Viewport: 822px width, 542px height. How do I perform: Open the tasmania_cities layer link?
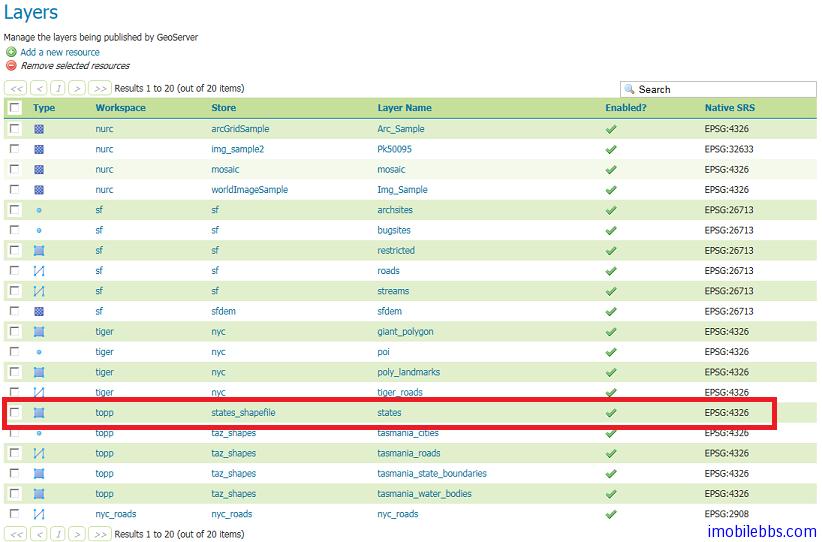click(x=408, y=433)
